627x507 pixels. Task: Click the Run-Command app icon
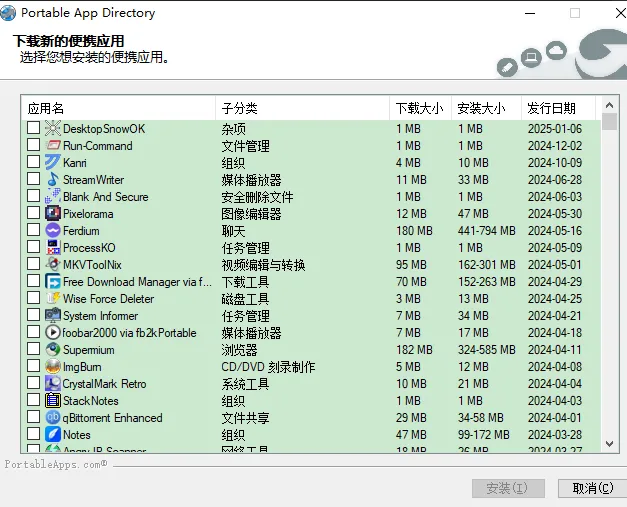pyautogui.click(x=53, y=145)
